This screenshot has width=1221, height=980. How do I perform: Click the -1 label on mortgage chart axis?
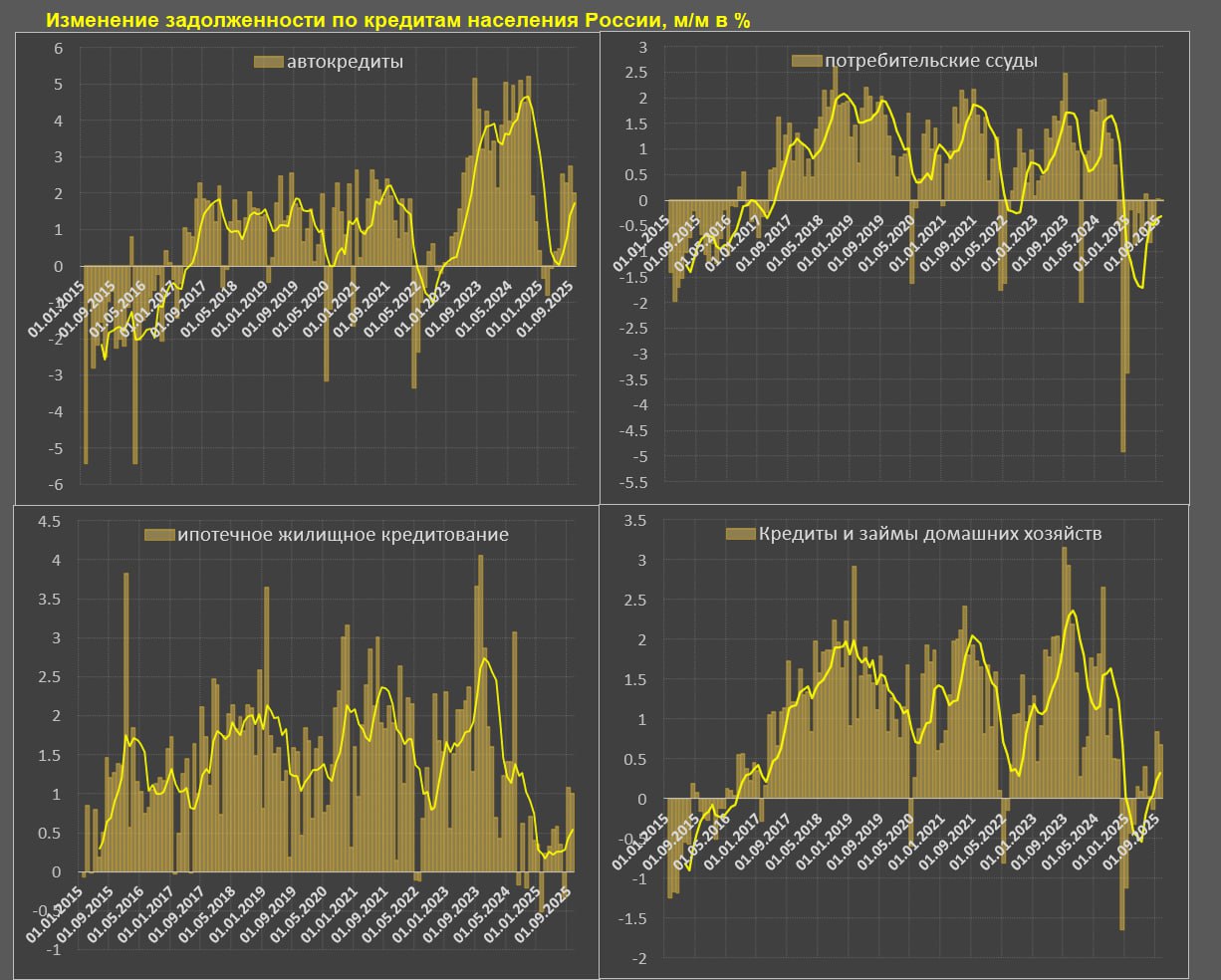(54, 949)
